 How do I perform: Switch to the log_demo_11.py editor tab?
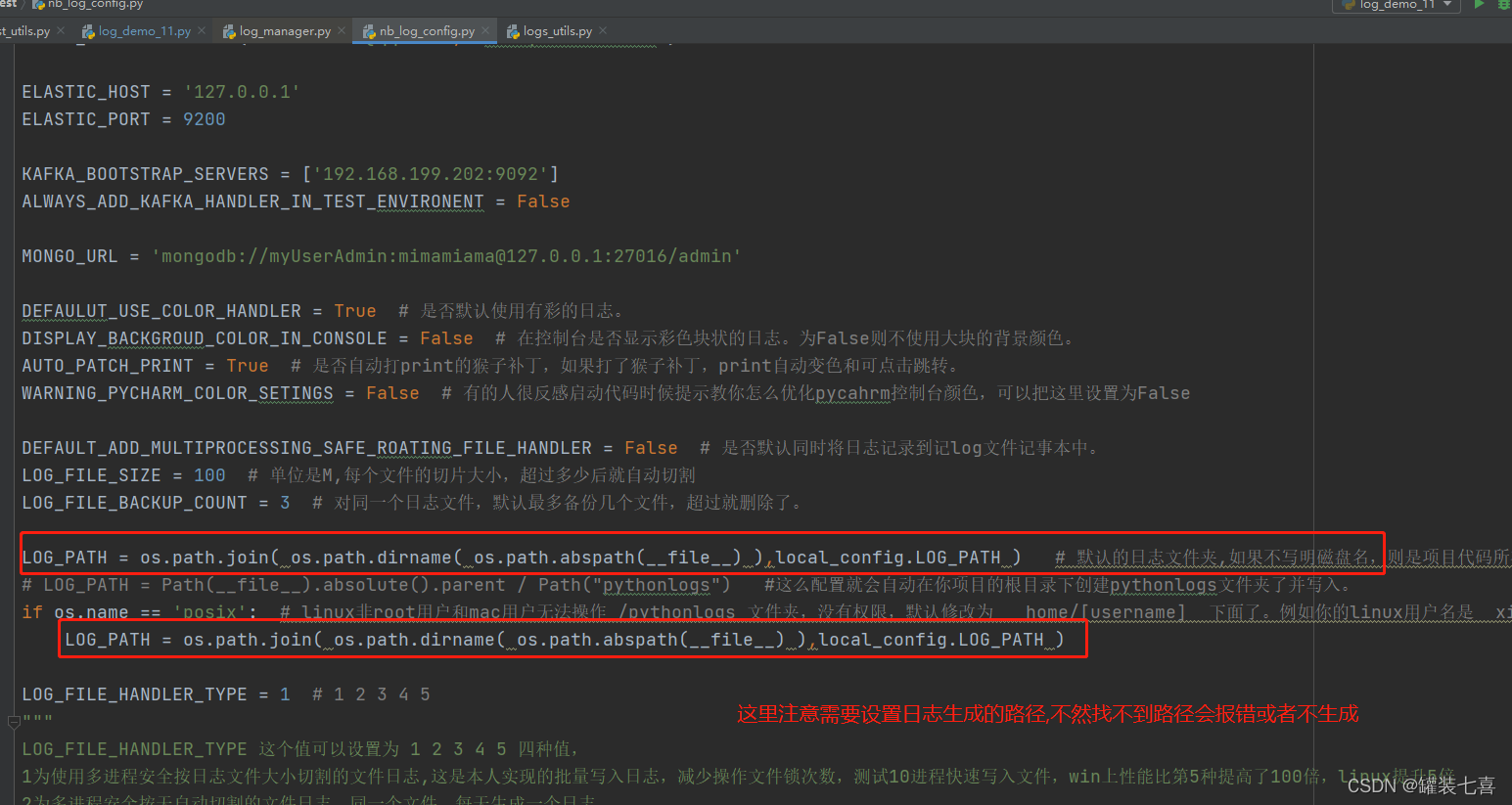click(144, 31)
